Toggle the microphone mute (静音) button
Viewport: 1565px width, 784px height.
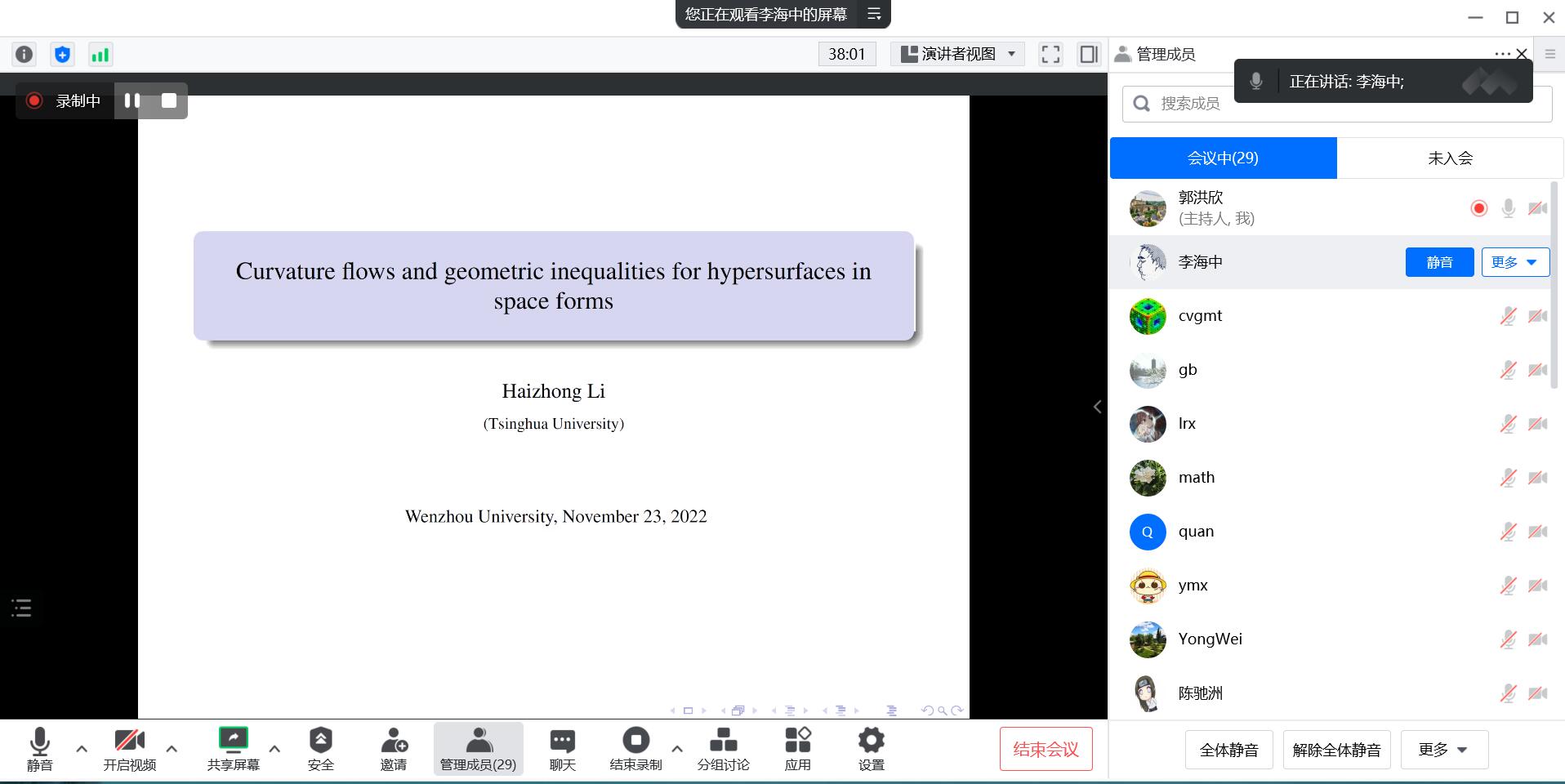[39, 749]
